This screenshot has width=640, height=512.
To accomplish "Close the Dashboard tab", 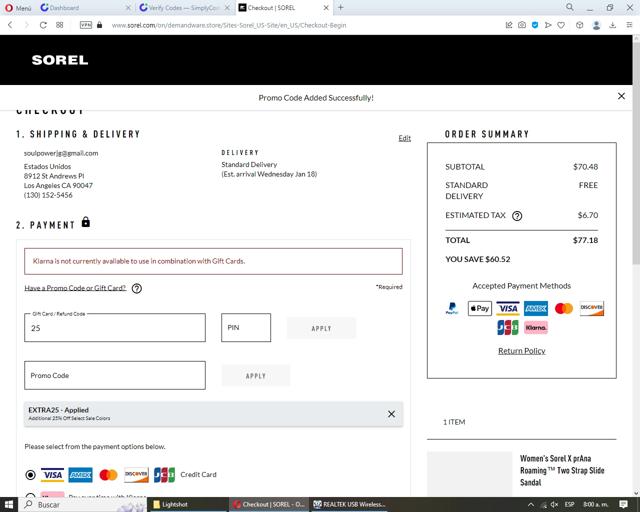I will pos(128,8).
